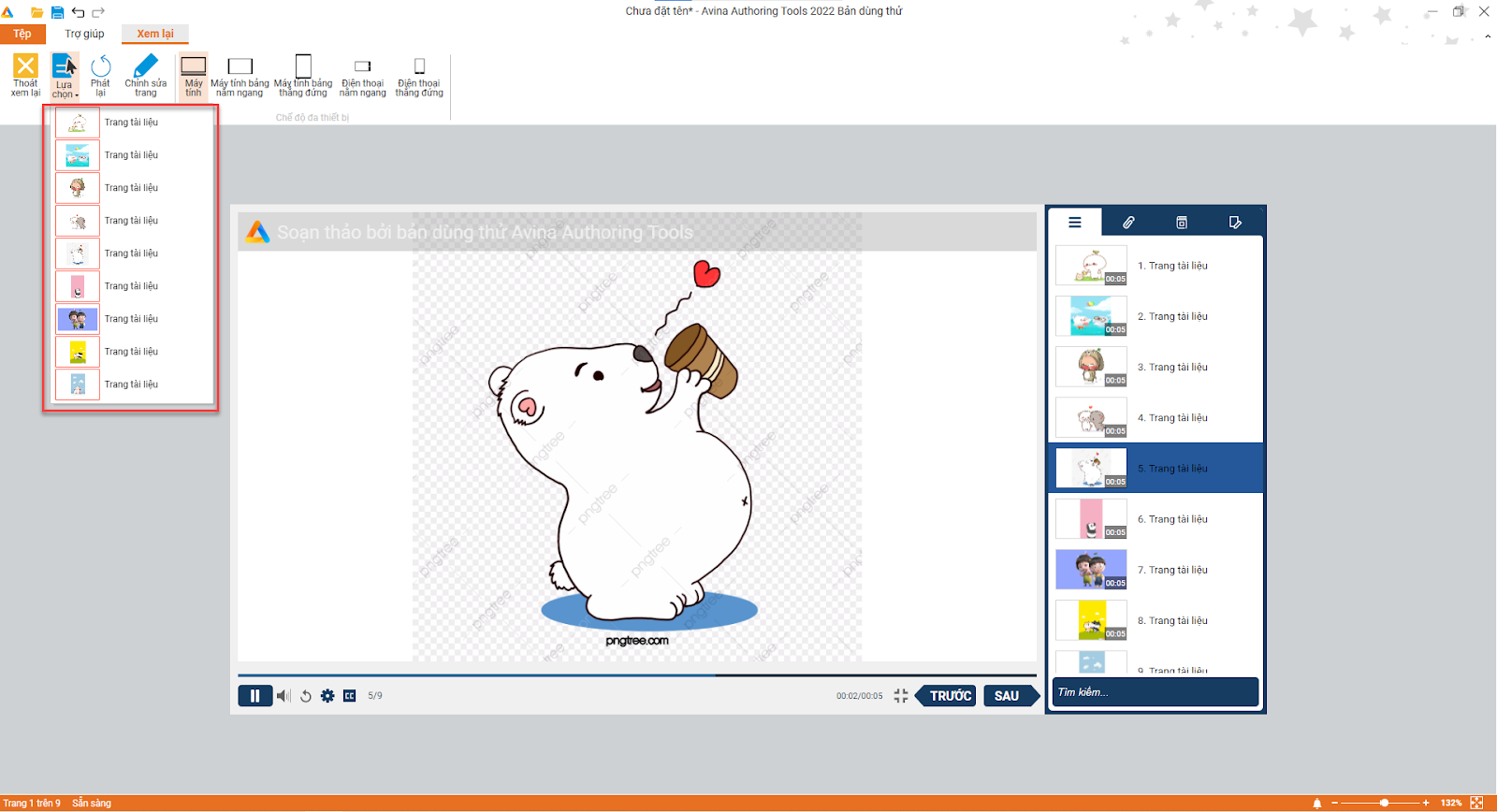The height and width of the screenshot is (812, 1497).
Task: Open the Trợ giúp tab
Action: coord(84,34)
